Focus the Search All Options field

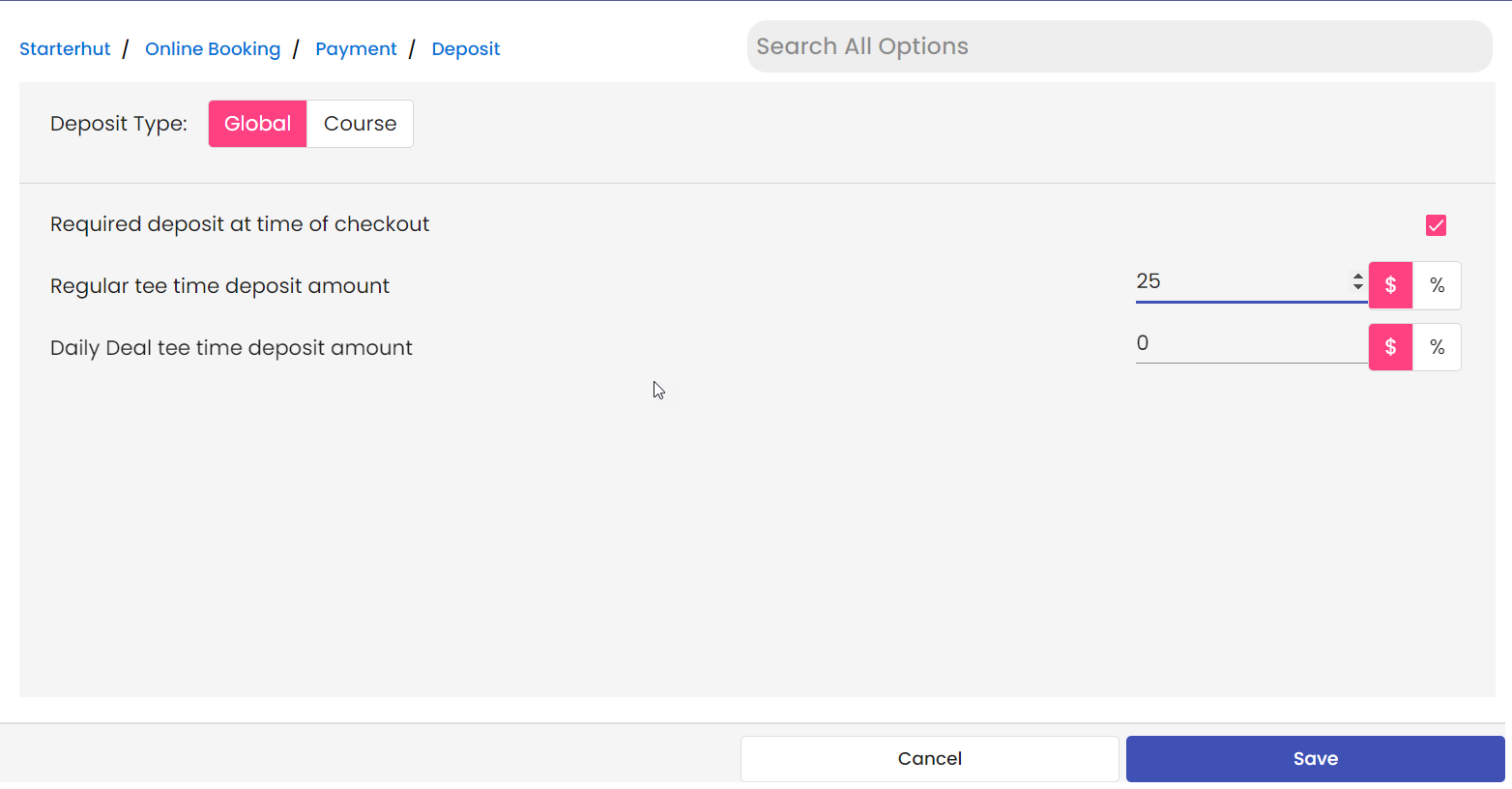point(1119,46)
